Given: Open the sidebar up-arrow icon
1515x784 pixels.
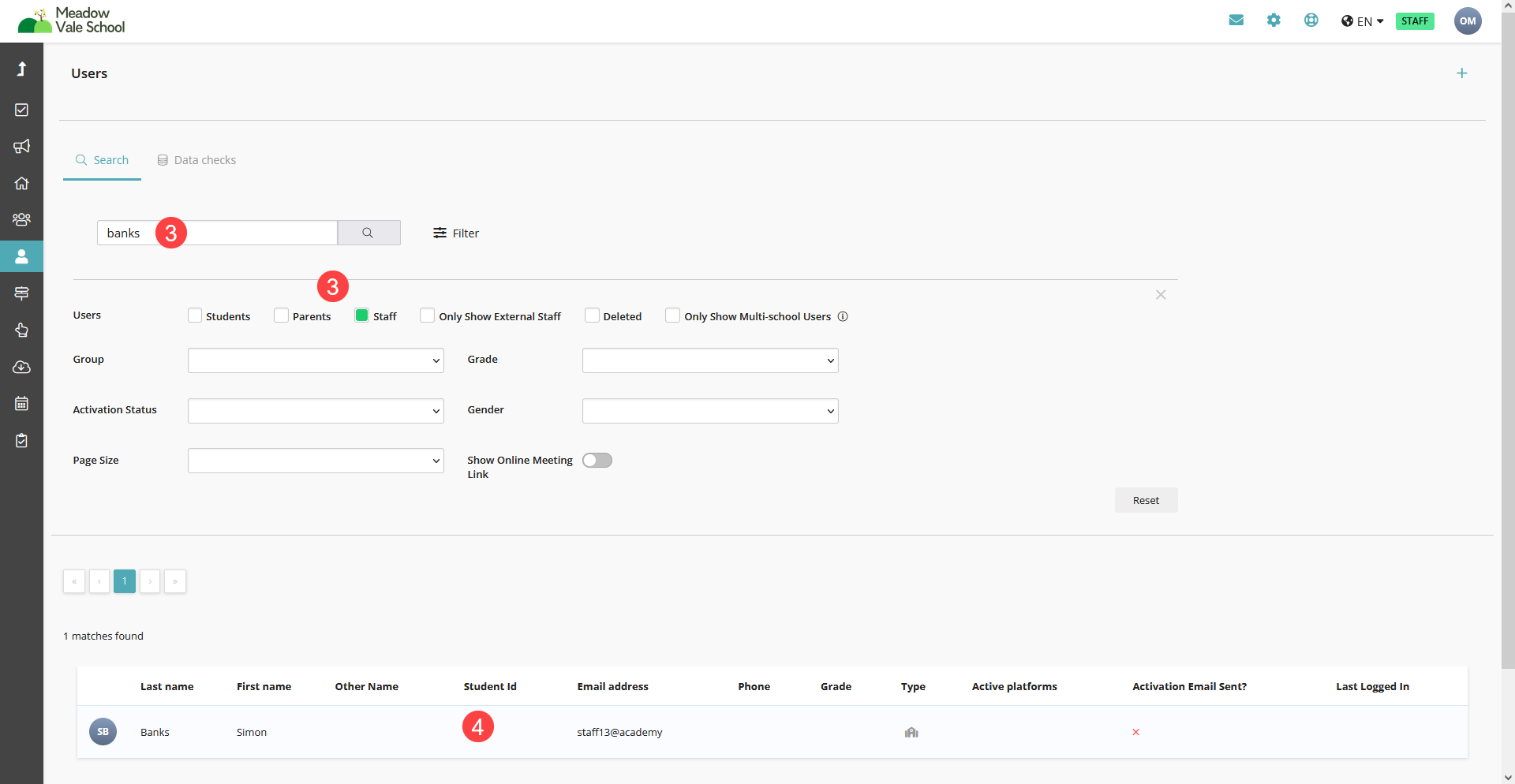Looking at the screenshot, I should pos(21,69).
